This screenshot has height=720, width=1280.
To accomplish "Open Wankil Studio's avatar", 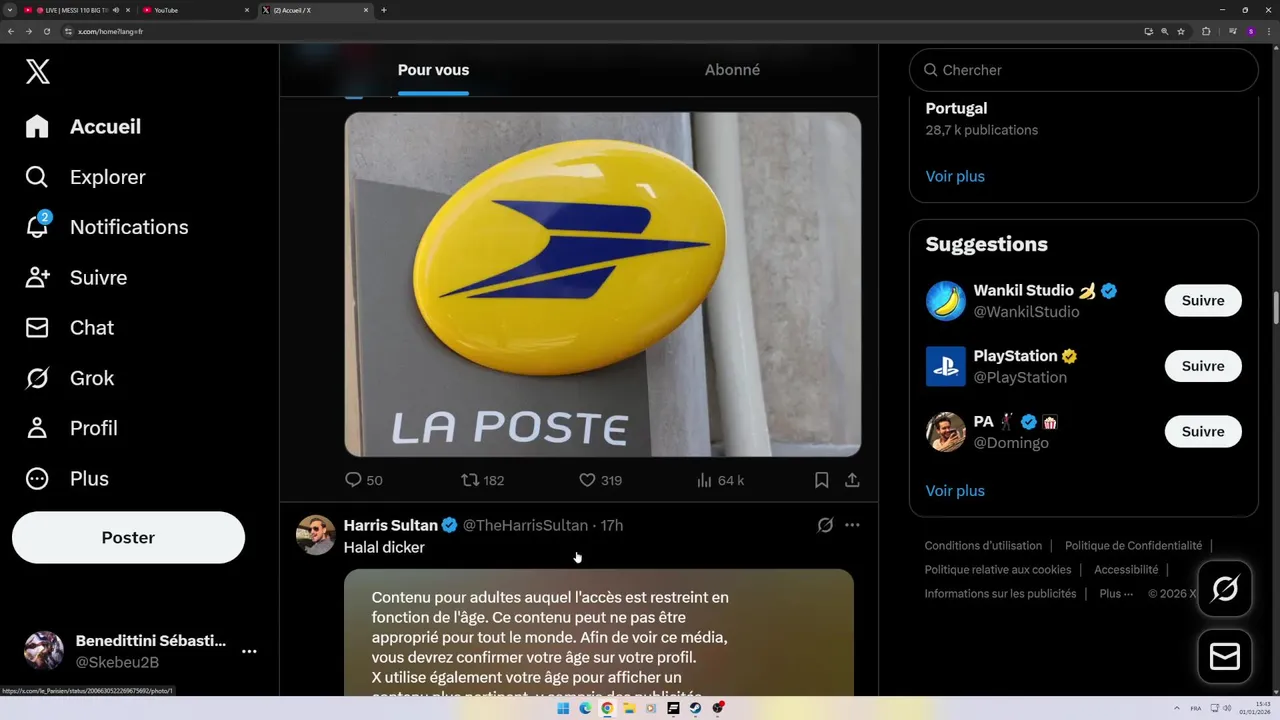I will coord(945,301).
